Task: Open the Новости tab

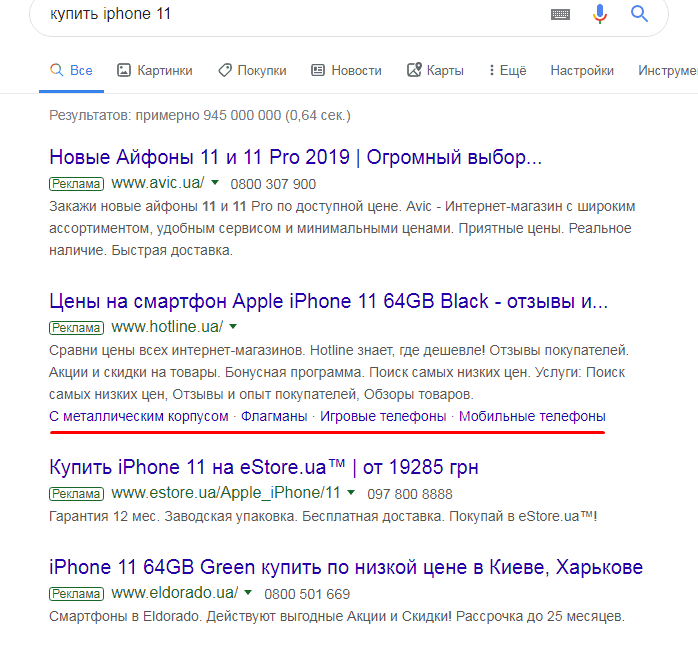Action: (x=346, y=70)
